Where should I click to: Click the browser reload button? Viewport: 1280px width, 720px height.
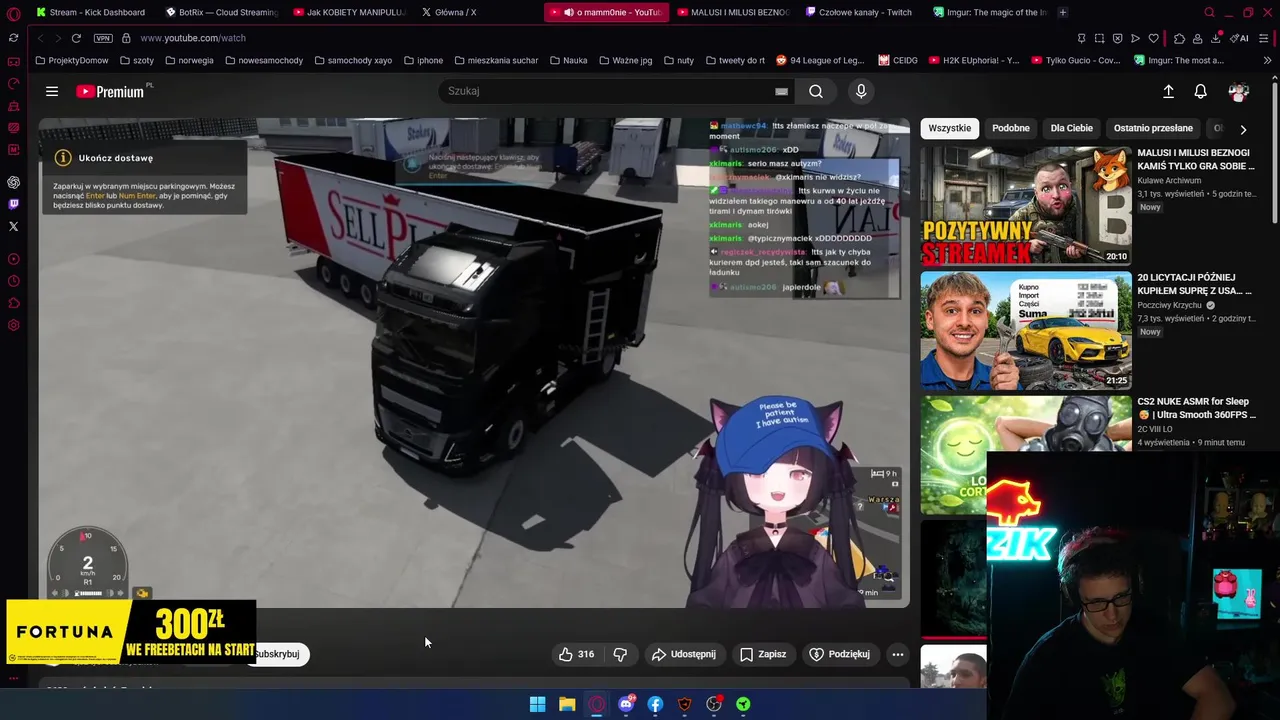click(x=76, y=38)
